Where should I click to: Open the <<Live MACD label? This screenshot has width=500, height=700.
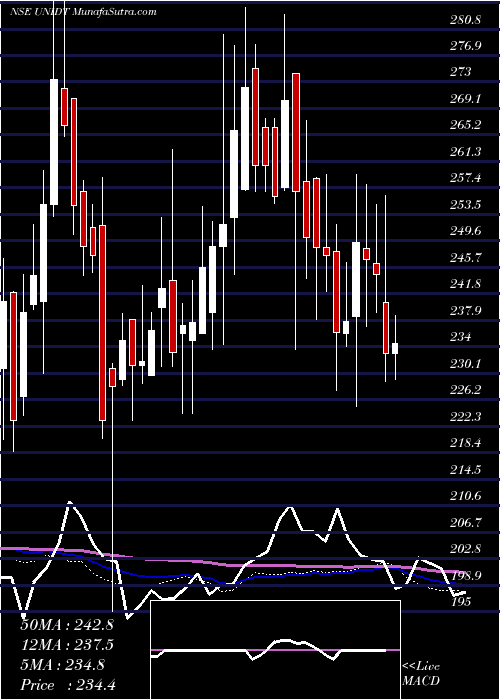[x=421, y=674]
